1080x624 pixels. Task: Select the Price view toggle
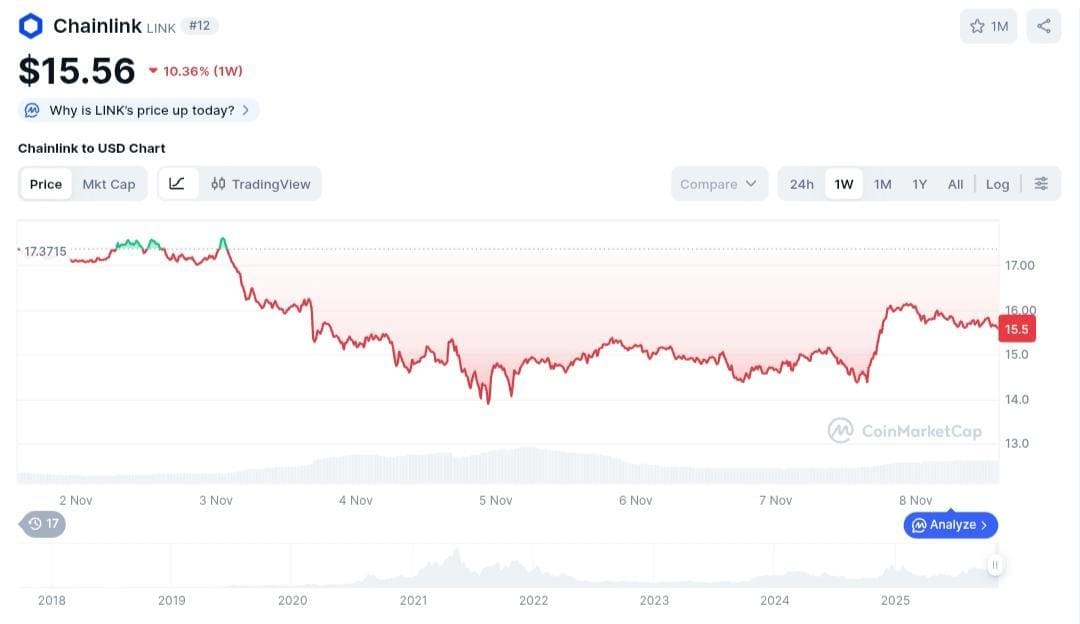tap(46, 184)
